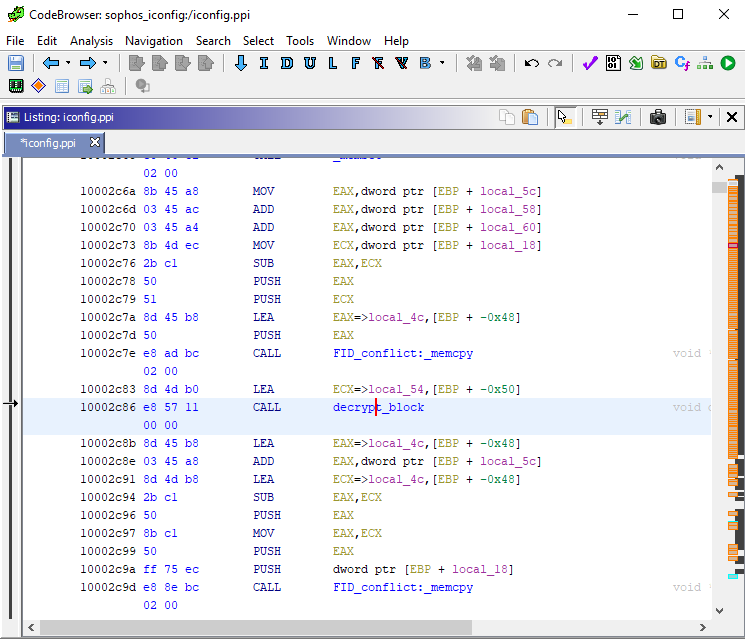745x639 pixels.
Task: Open diff view with the listing header icon
Action: pos(623,117)
